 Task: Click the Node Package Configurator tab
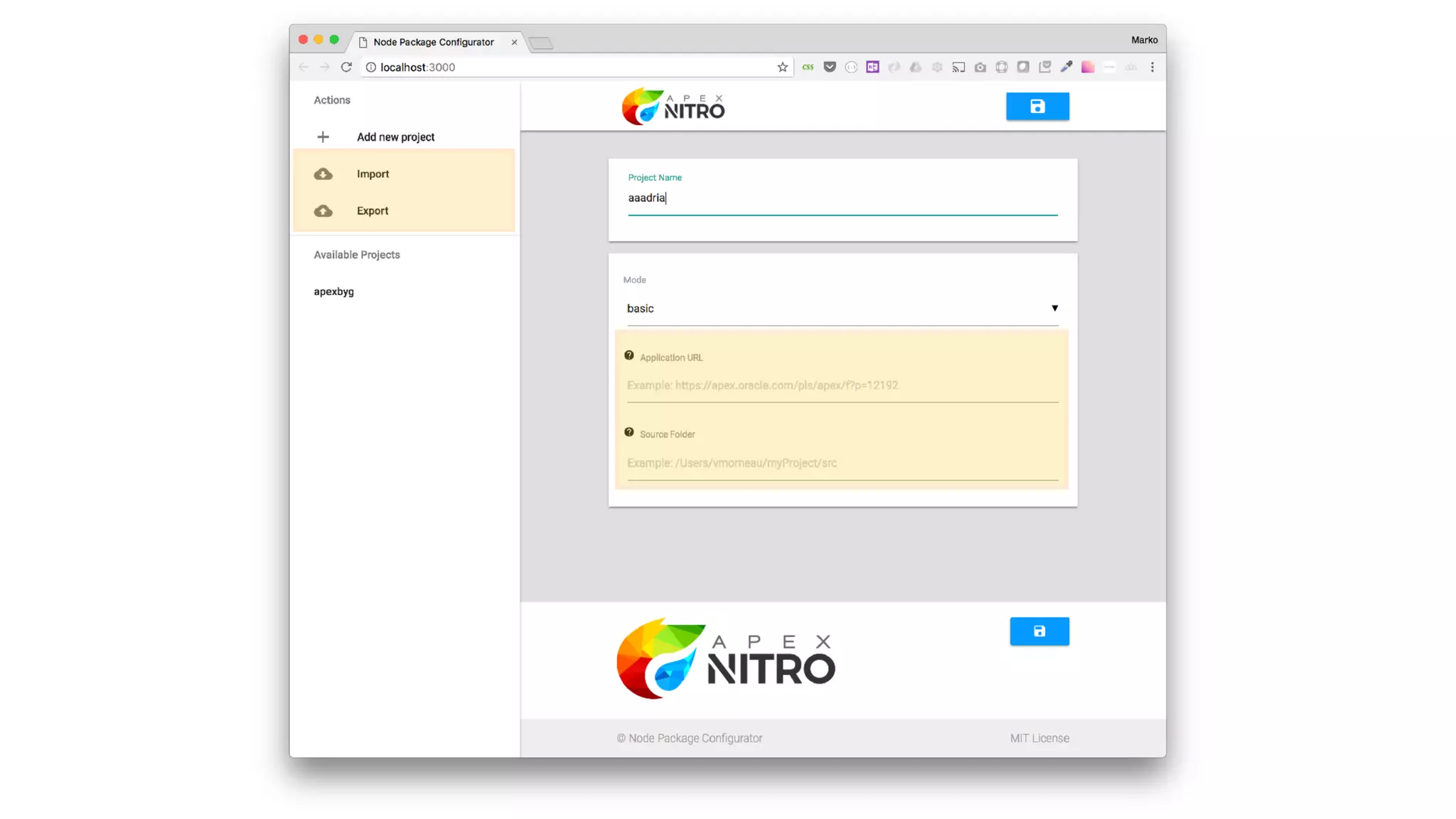[433, 43]
